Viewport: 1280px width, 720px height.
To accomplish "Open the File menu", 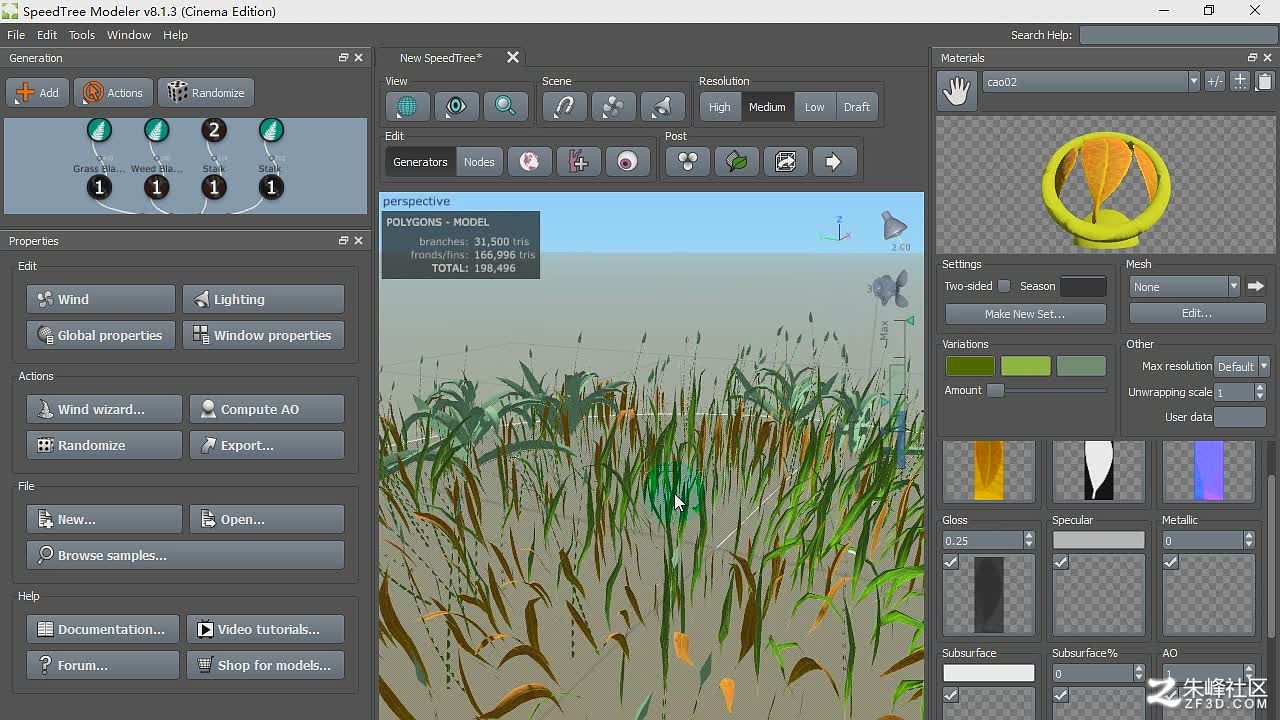I will tap(16, 35).
